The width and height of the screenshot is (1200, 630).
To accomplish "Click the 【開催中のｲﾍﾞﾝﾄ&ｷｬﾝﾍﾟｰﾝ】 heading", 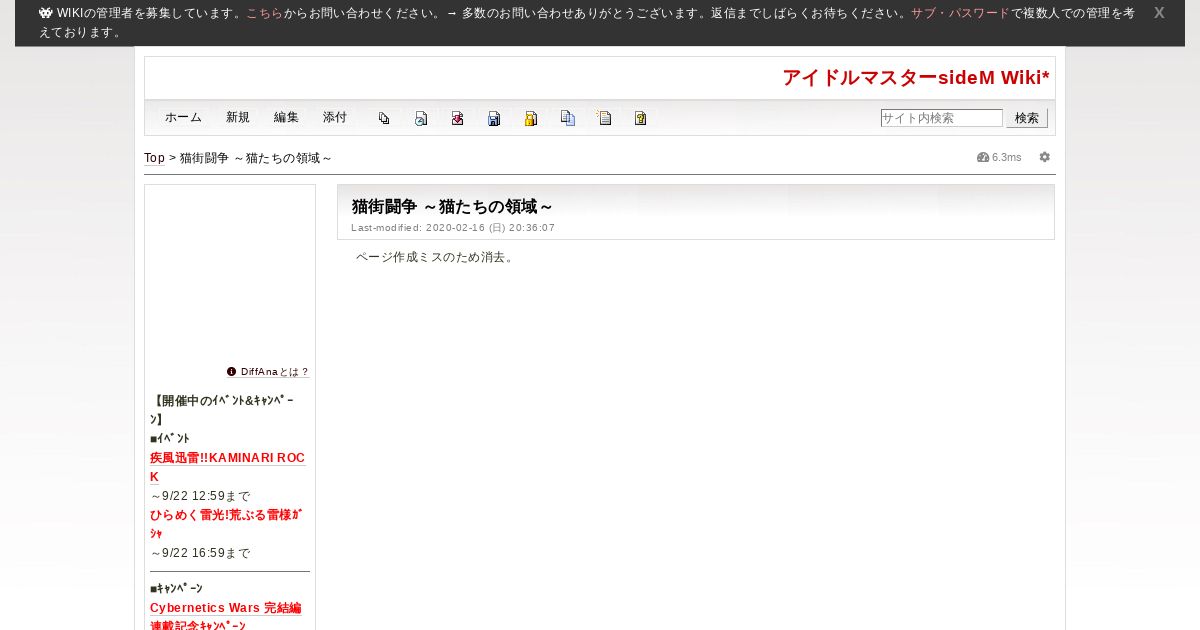I will point(222,410).
